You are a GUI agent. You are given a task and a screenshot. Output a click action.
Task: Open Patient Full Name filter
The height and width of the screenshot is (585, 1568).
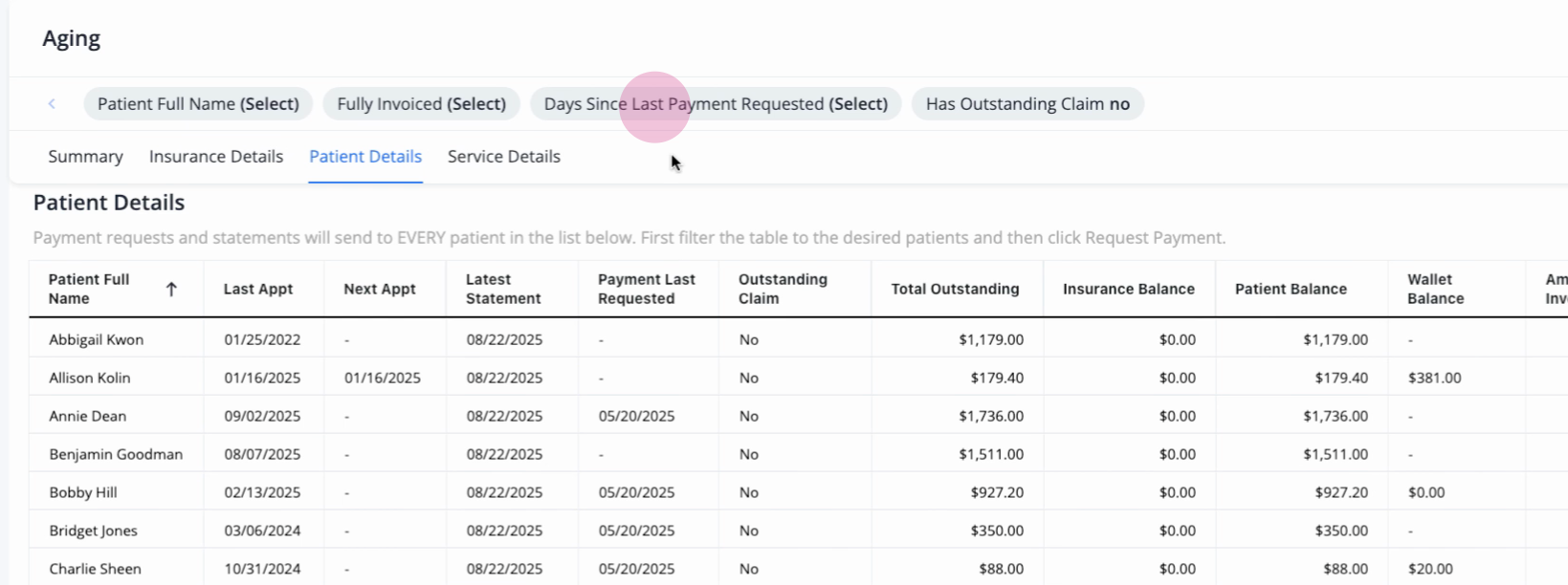198,104
